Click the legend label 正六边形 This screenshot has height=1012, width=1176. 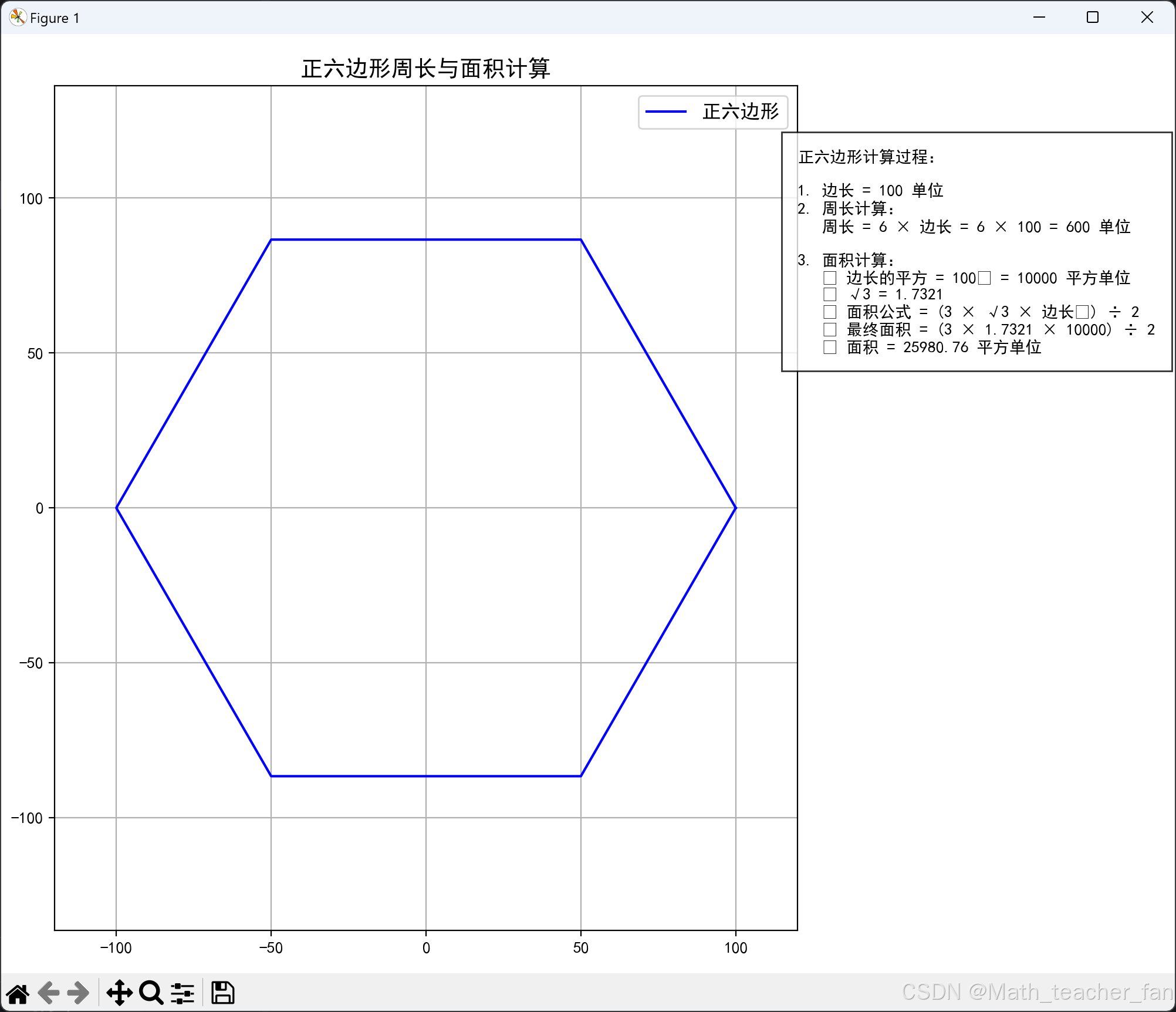pyautogui.click(x=741, y=112)
